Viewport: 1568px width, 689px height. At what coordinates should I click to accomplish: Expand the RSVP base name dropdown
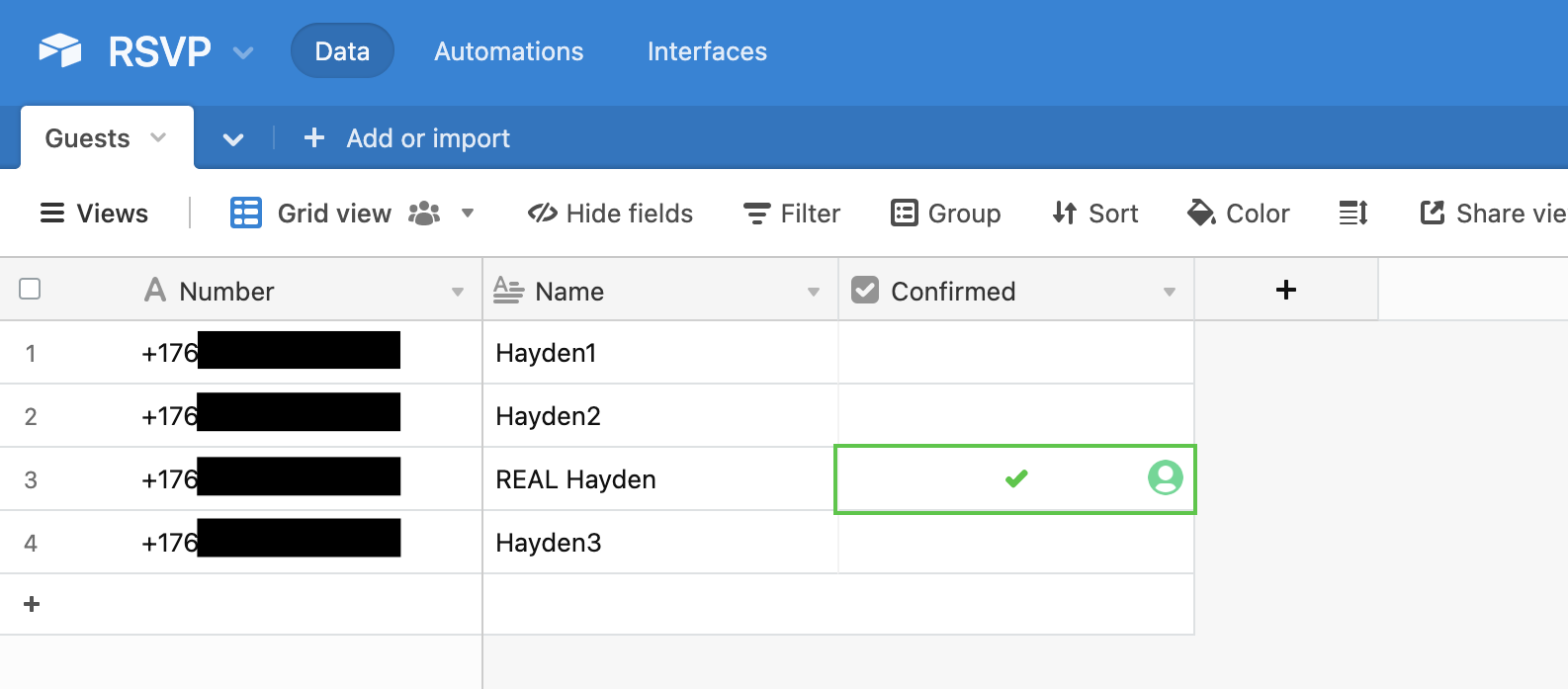pos(243,52)
